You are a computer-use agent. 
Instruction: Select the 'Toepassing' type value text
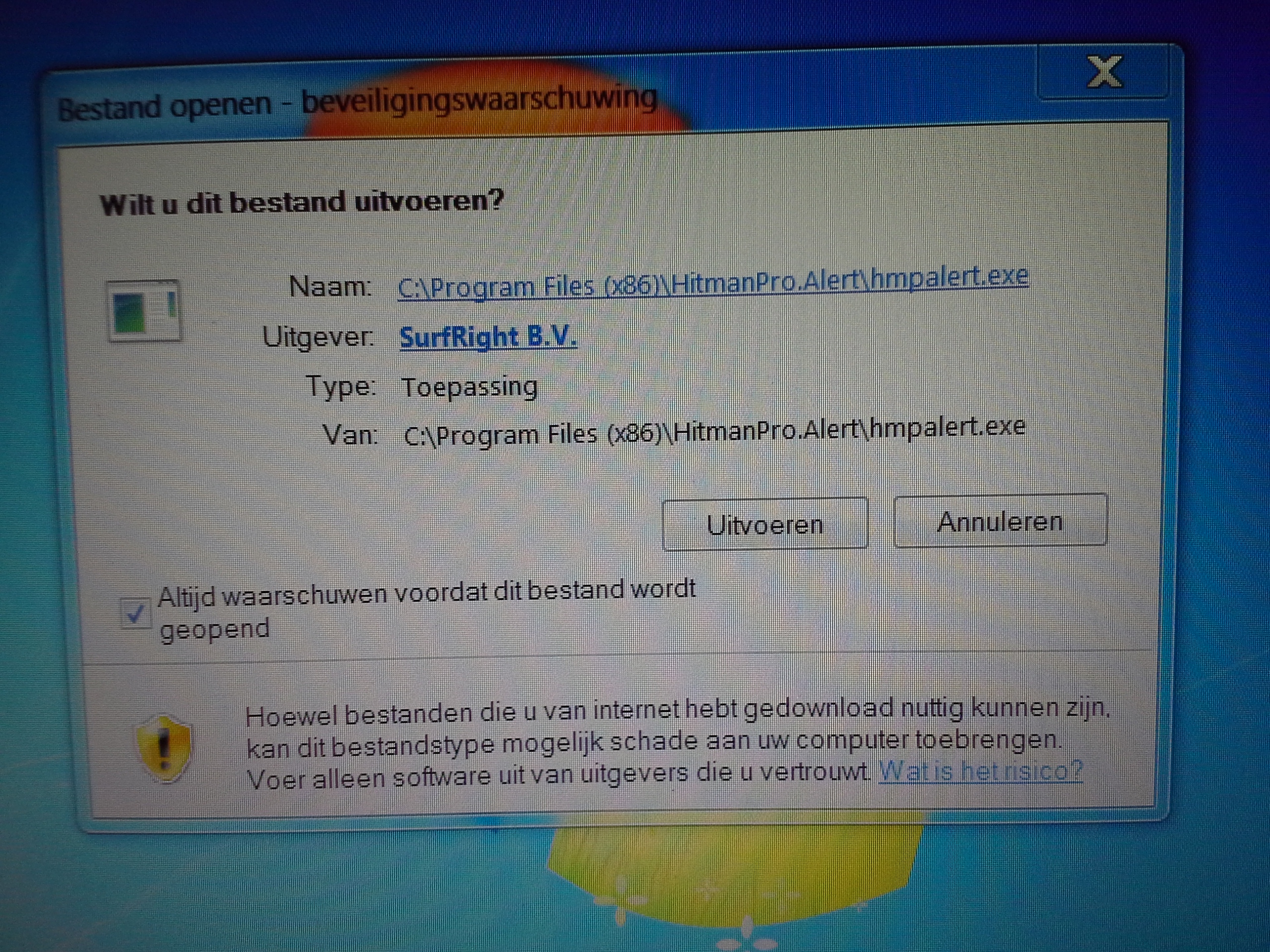pyautogui.click(x=469, y=387)
